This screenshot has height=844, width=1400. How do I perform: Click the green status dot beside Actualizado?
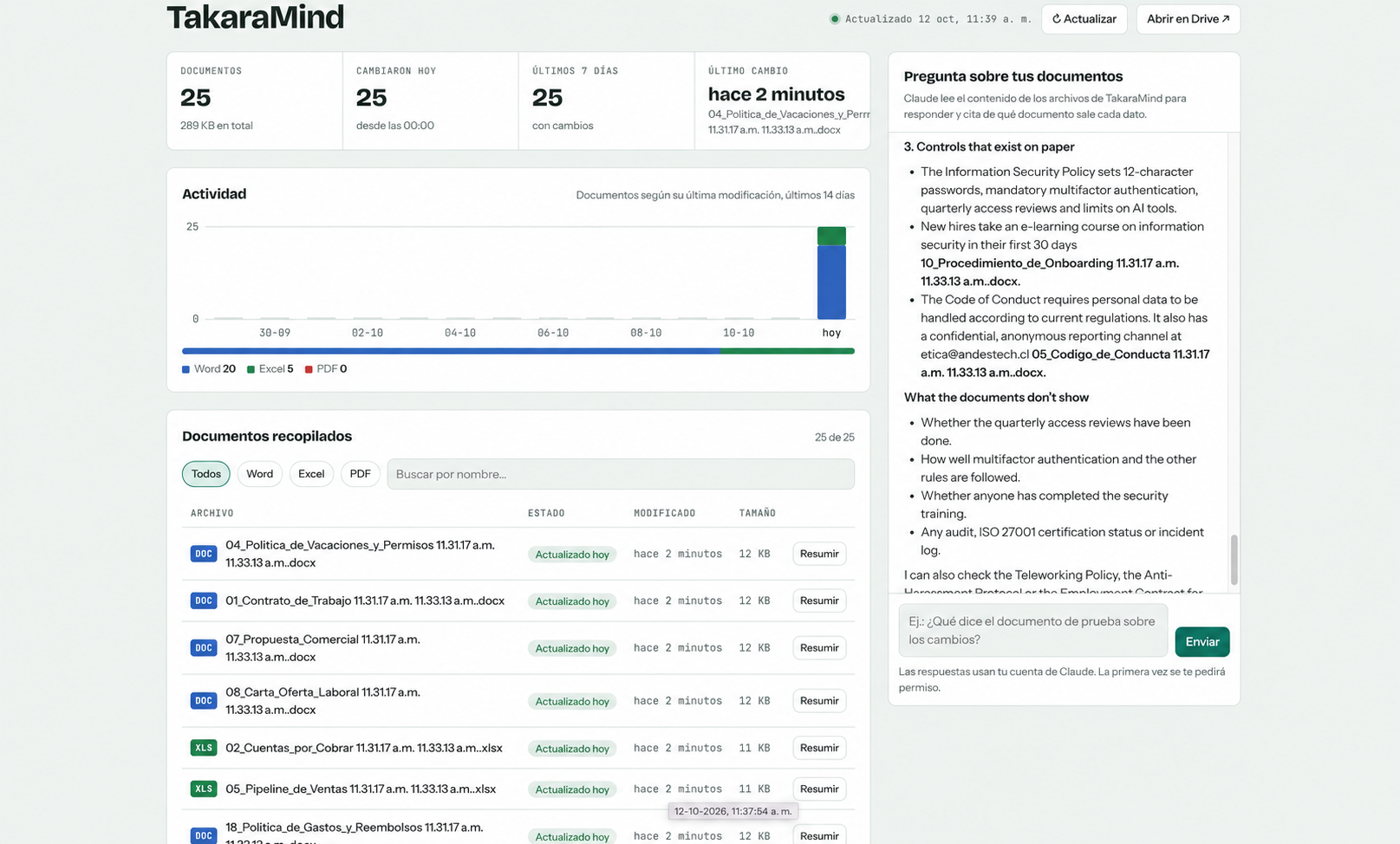(835, 19)
